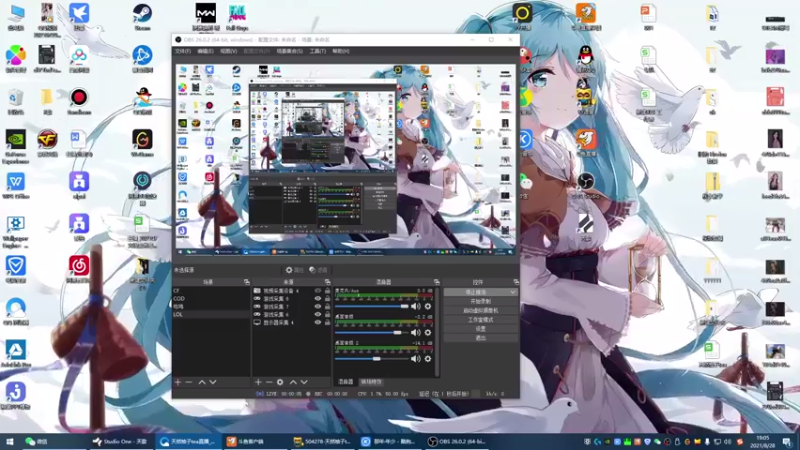Viewport: 800px width, 450px height.
Task: Toggle lock on 显示器采集 4 source
Action: [x=328, y=322]
